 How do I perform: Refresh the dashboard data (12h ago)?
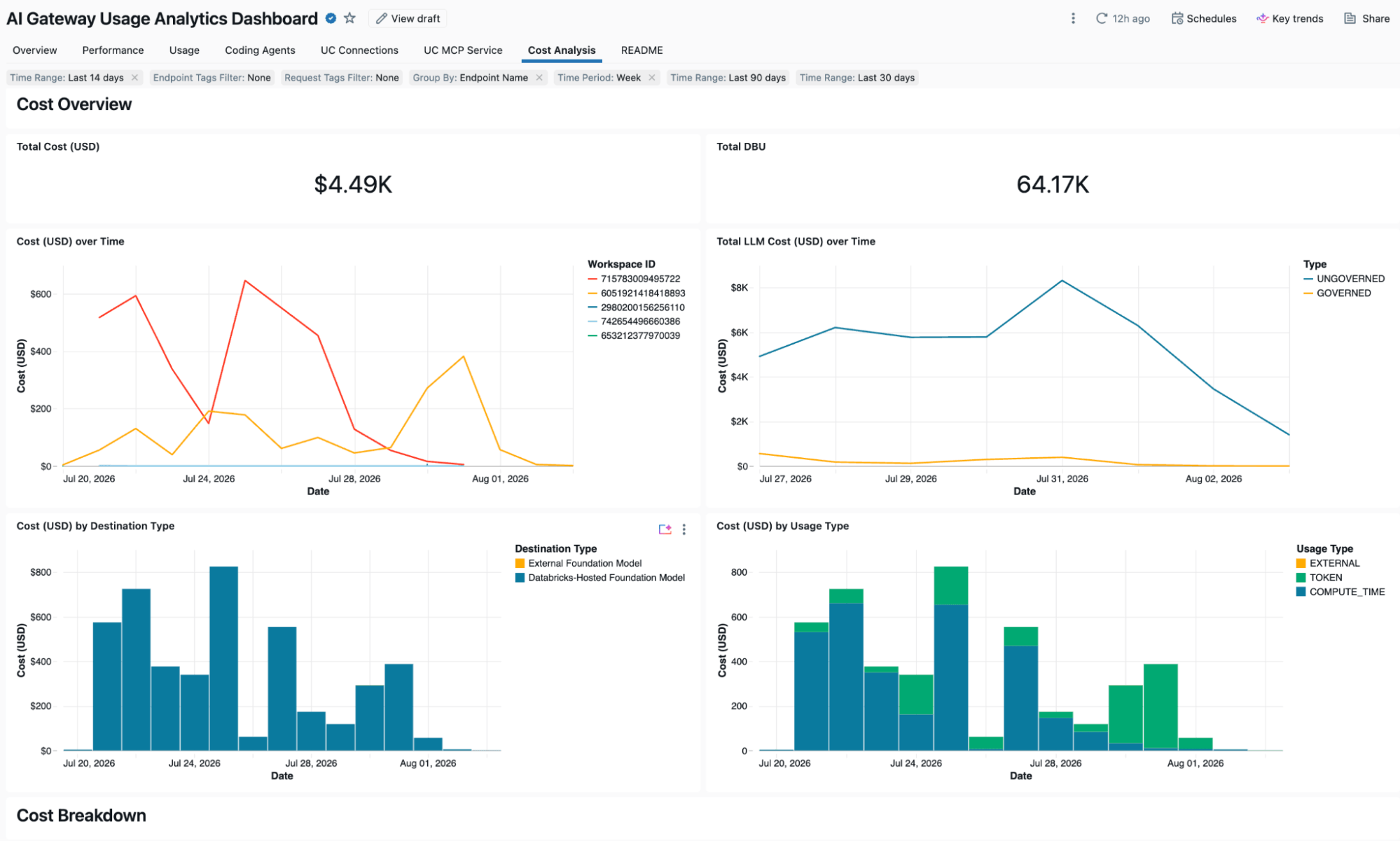pyautogui.click(x=1123, y=18)
